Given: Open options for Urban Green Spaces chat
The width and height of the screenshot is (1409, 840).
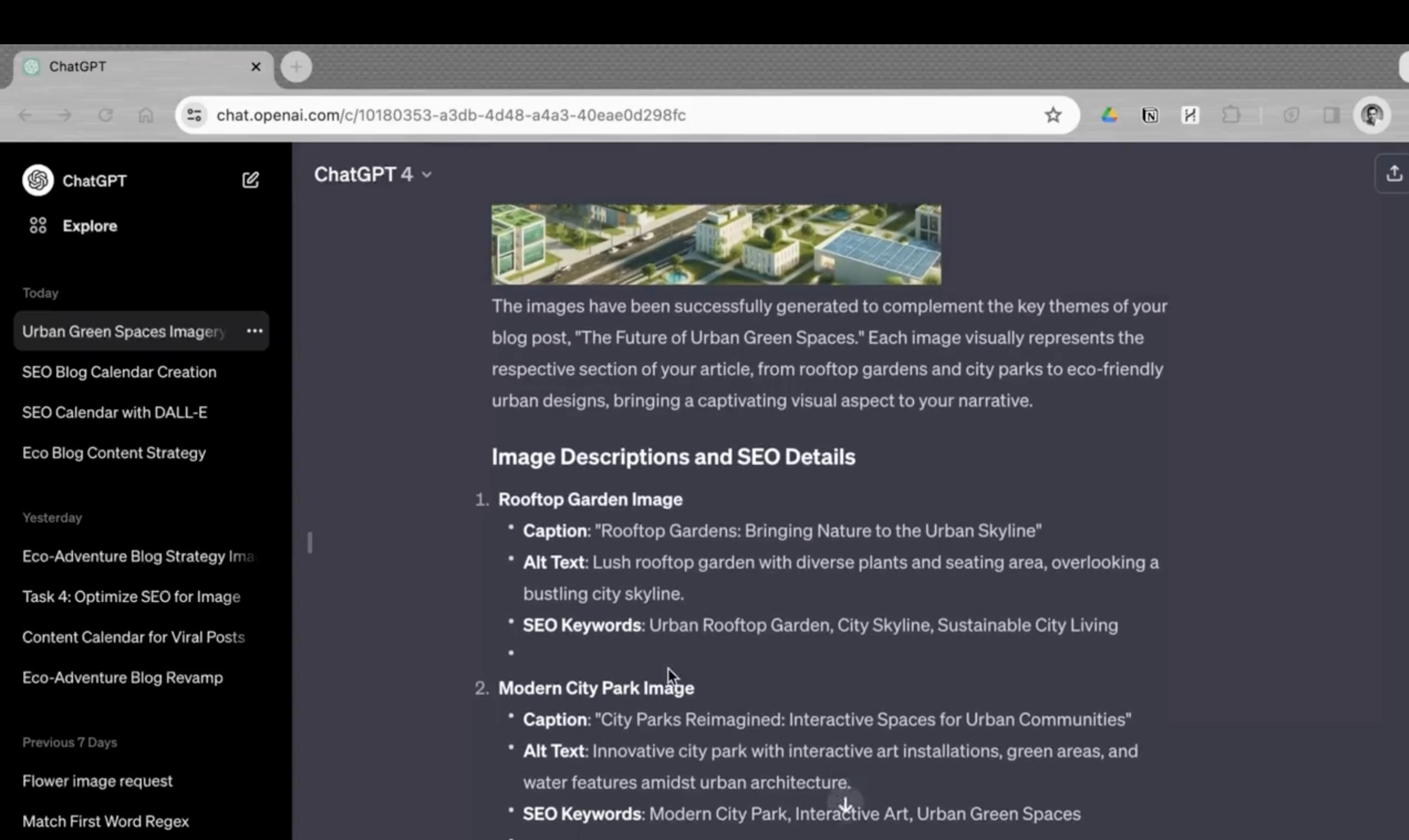Looking at the screenshot, I should [x=255, y=331].
